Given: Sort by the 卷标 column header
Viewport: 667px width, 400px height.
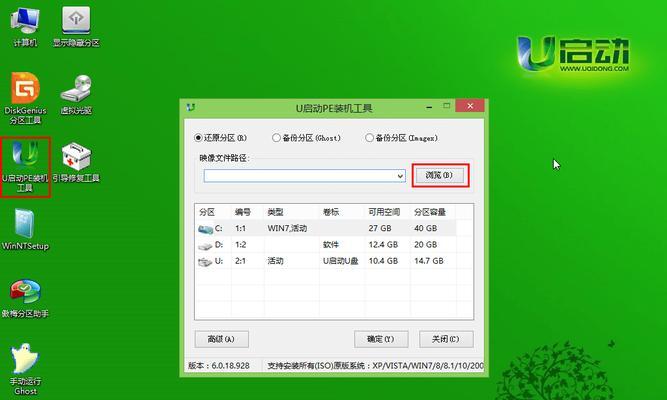Looking at the screenshot, I should click(331, 212).
